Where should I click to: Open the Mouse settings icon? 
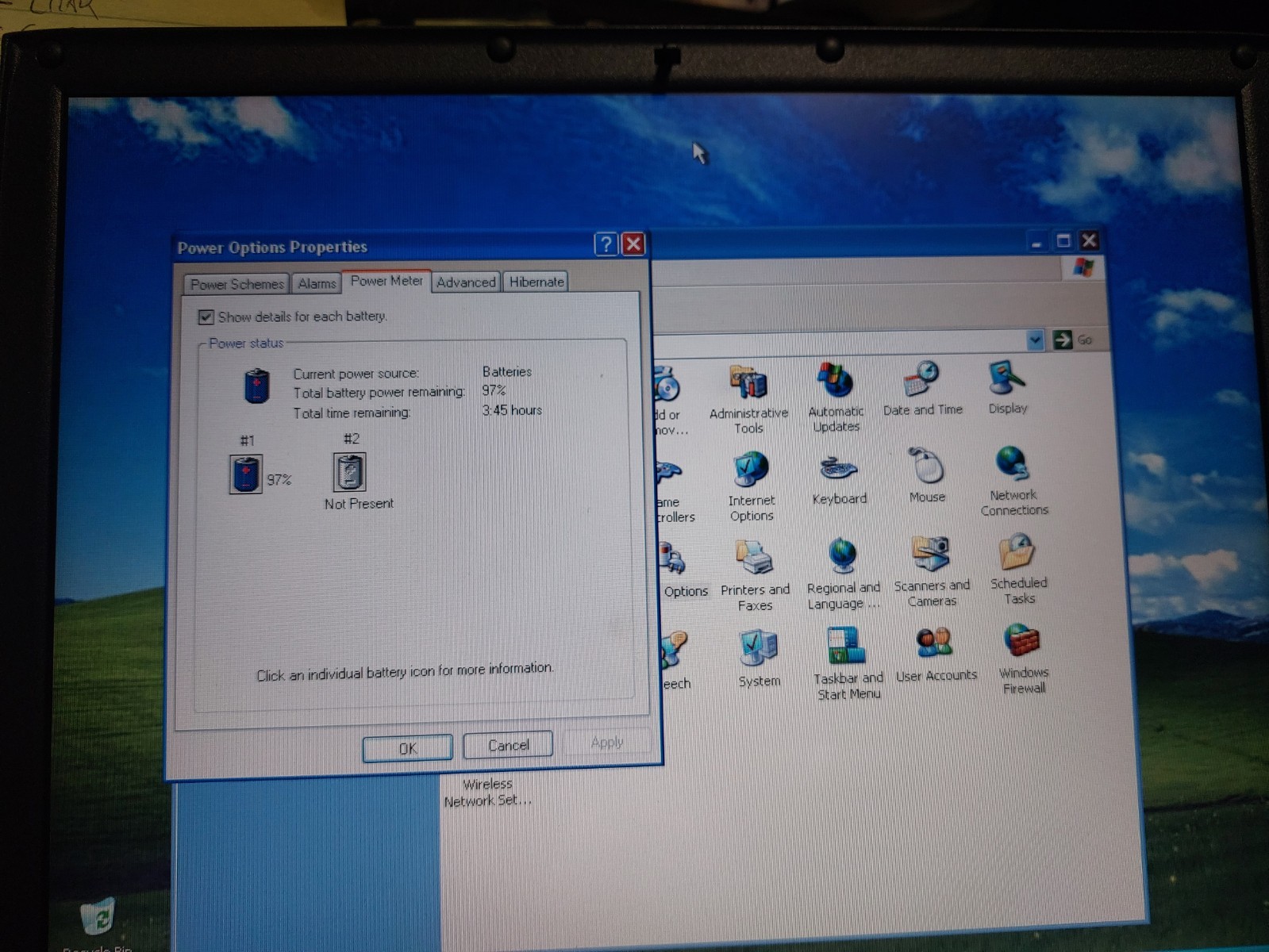click(926, 466)
